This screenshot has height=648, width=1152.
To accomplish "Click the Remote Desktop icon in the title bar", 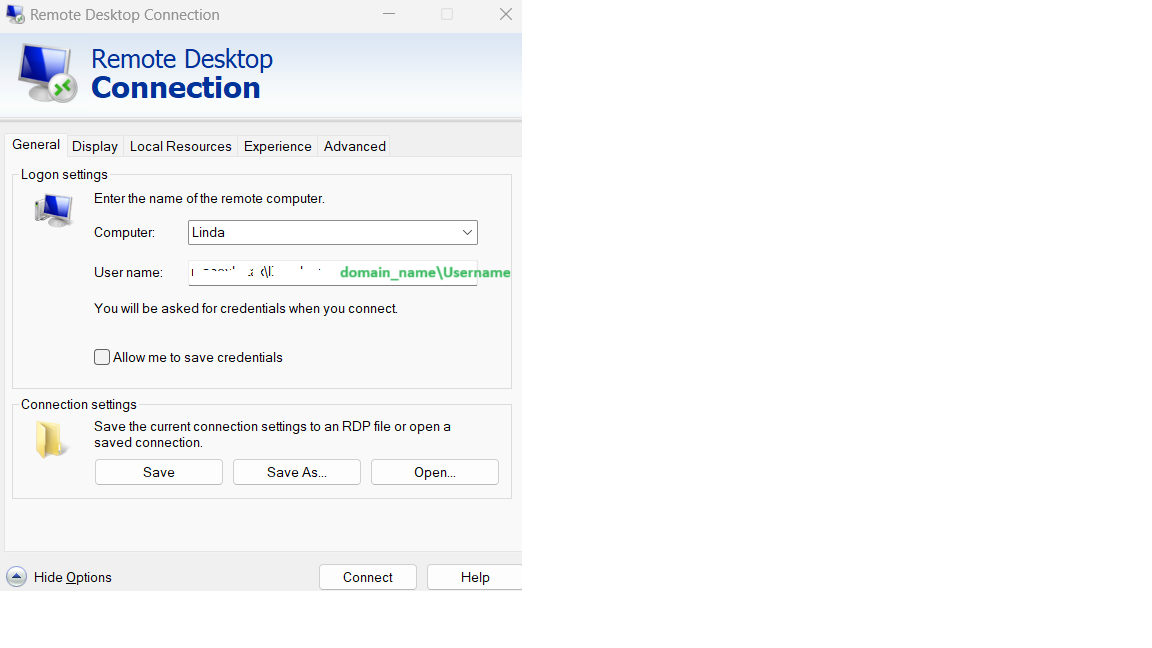I will (x=14, y=14).
